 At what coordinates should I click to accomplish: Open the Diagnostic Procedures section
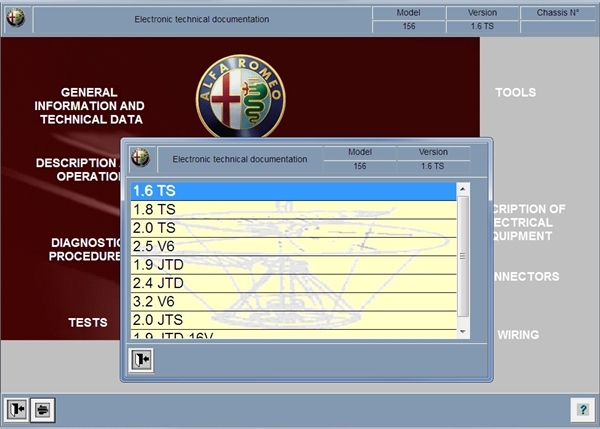tap(85, 250)
